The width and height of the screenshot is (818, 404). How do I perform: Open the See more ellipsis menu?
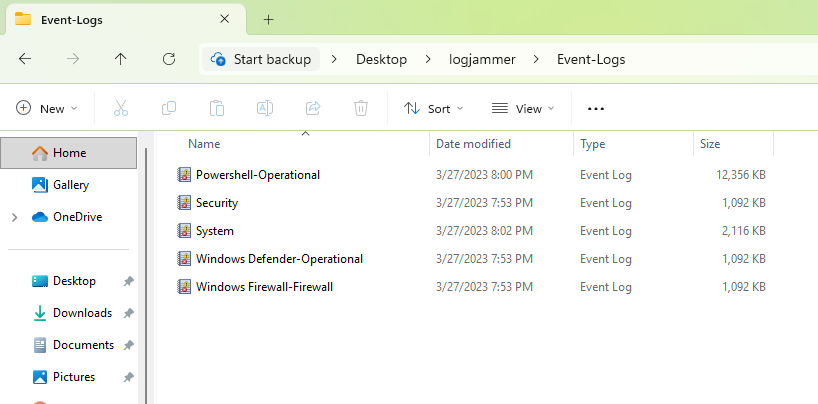(596, 109)
